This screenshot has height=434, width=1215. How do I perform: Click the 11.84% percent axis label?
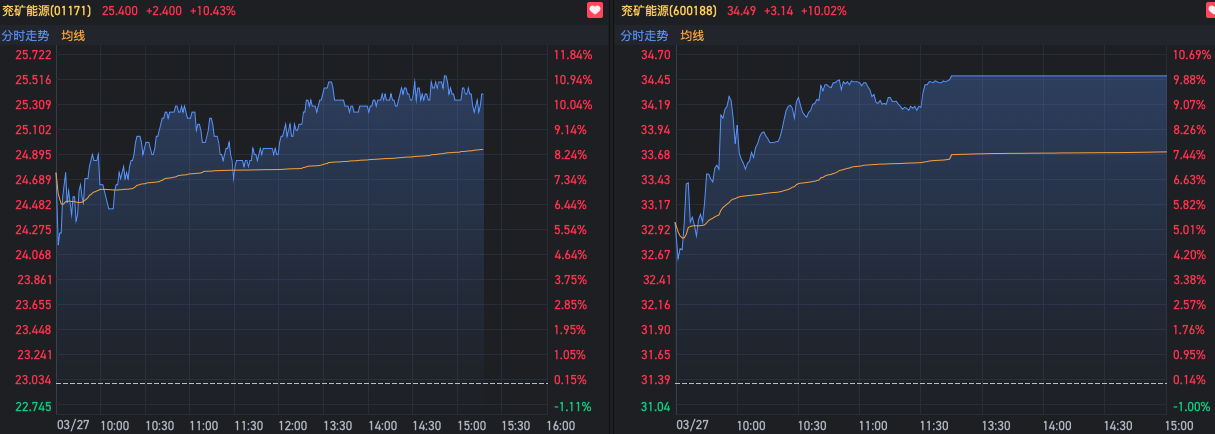[573, 55]
